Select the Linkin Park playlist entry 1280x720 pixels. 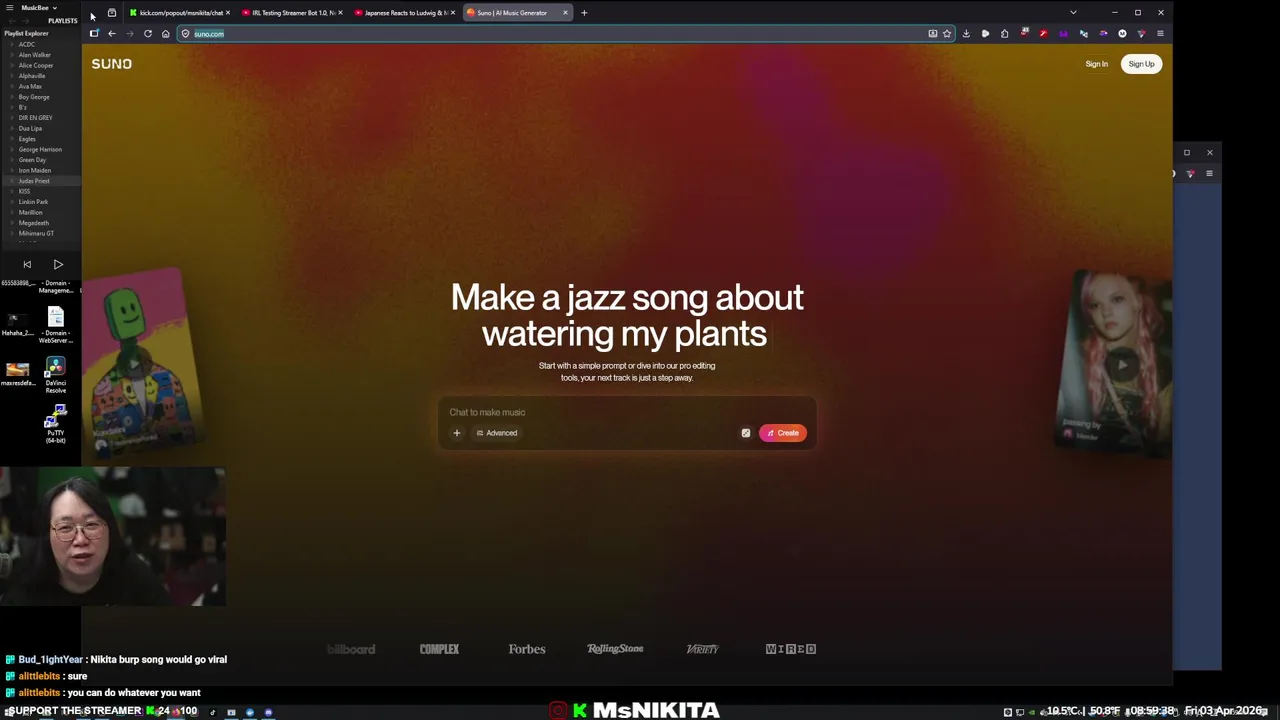tap(33, 202)
